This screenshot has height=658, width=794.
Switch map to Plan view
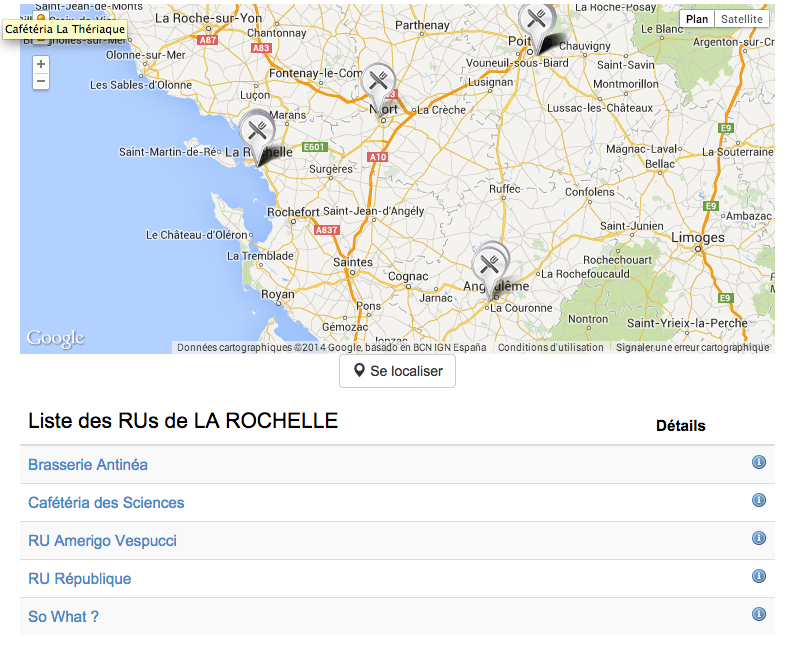pos(697,19)
